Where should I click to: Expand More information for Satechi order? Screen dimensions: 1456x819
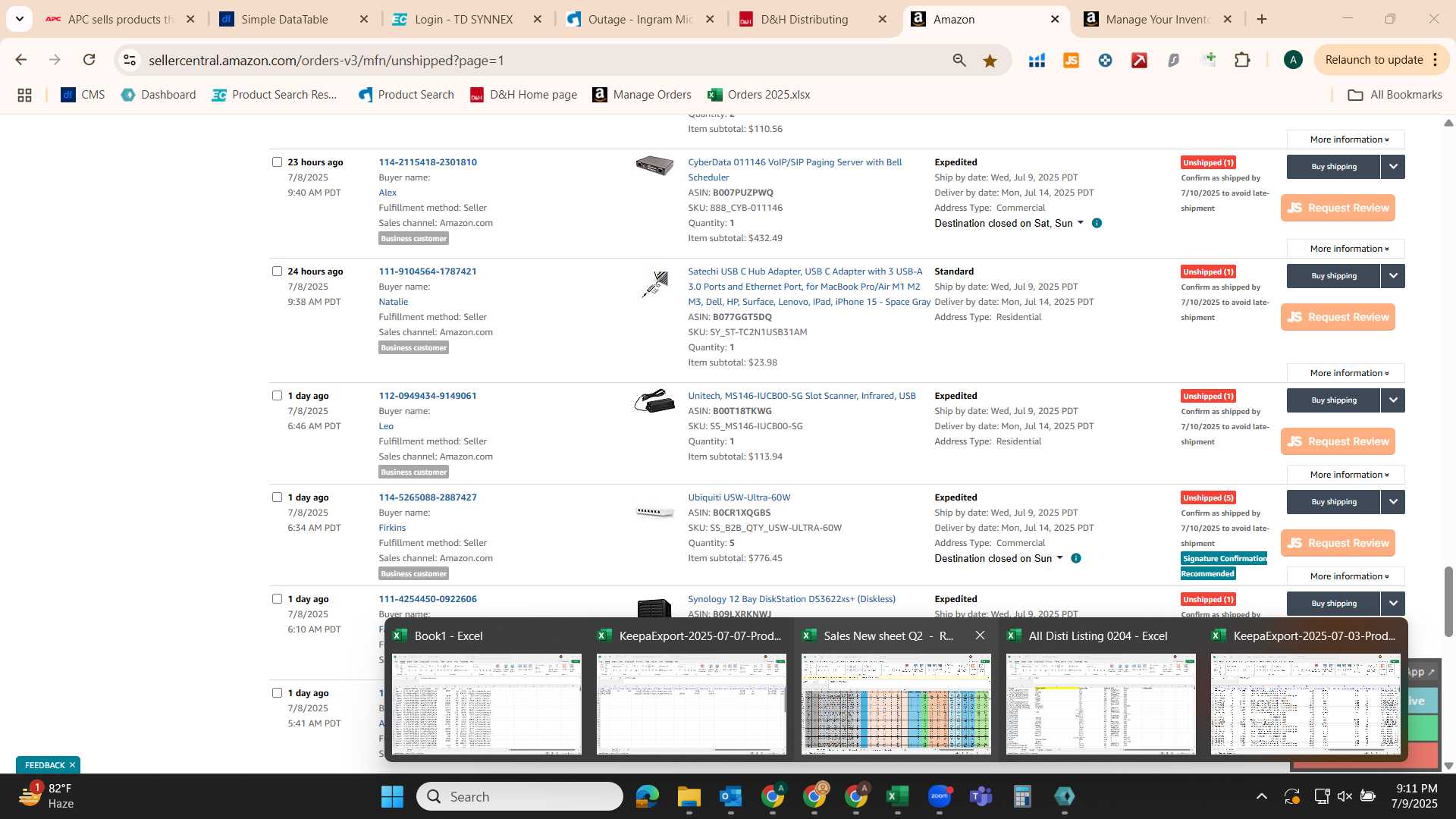click(1346, 373)
